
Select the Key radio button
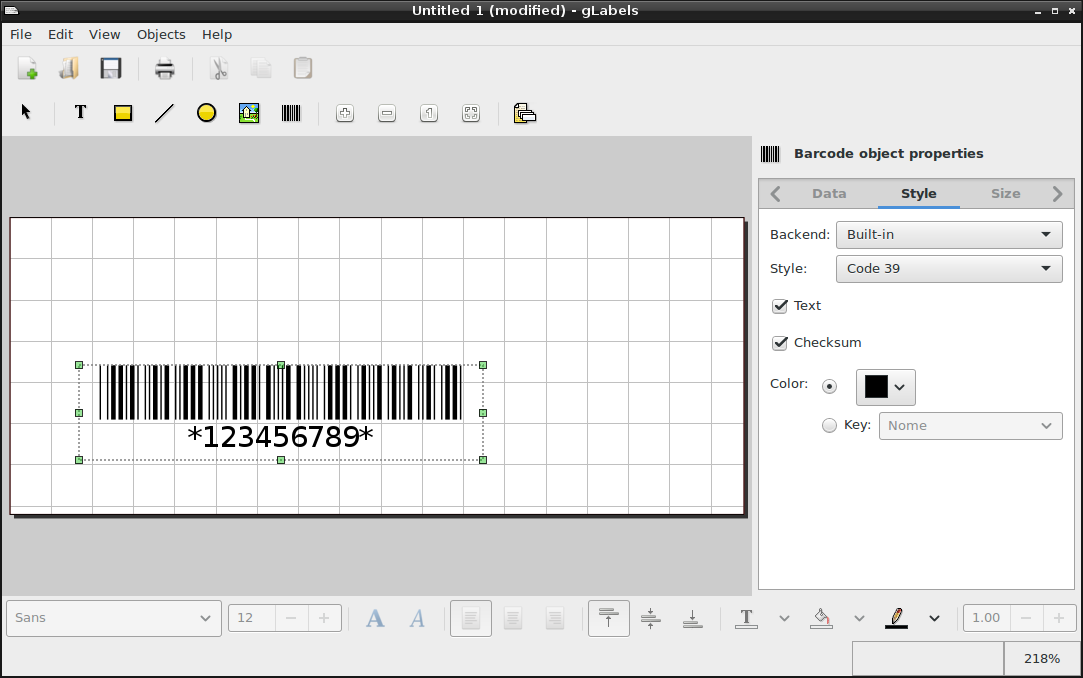coord(830,426)
